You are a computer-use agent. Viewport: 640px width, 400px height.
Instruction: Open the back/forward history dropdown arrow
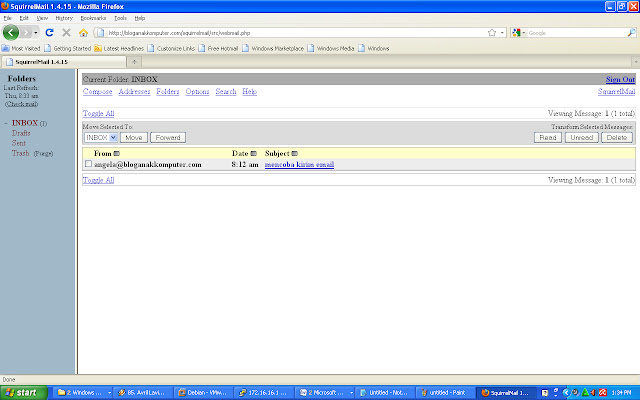[36, 33]
